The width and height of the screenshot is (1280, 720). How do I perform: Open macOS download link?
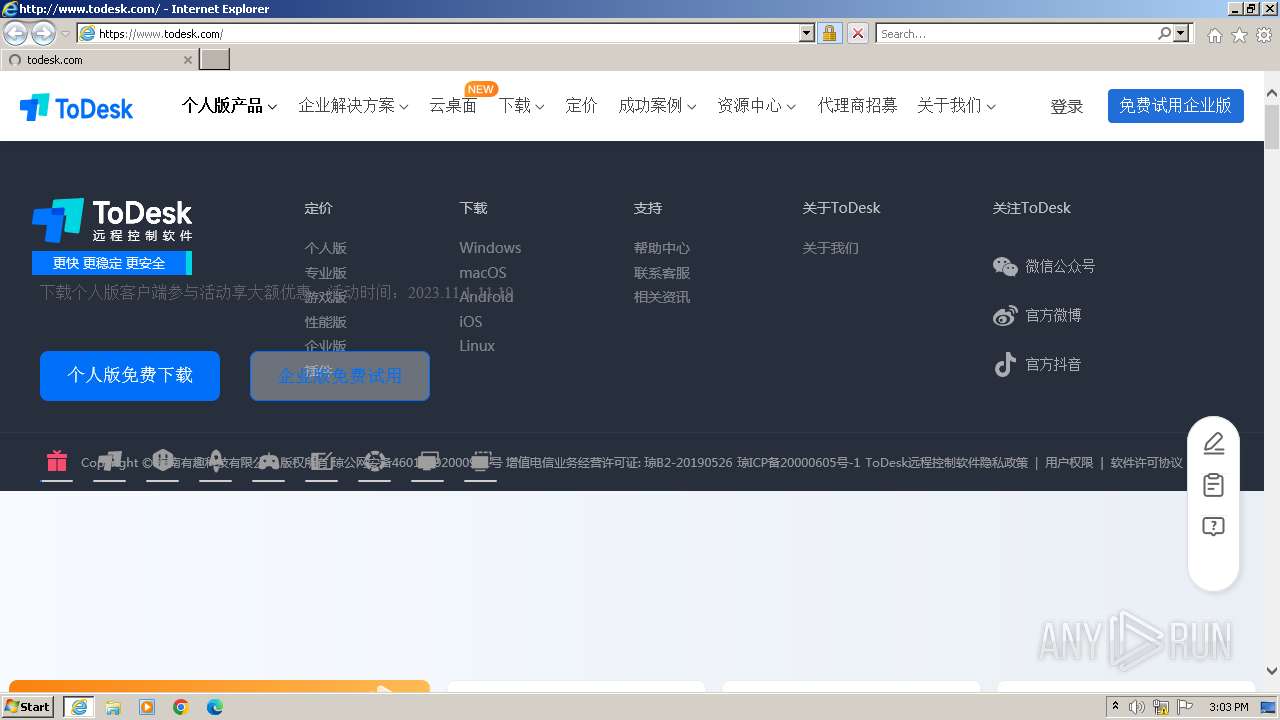[x=483, y=273]
